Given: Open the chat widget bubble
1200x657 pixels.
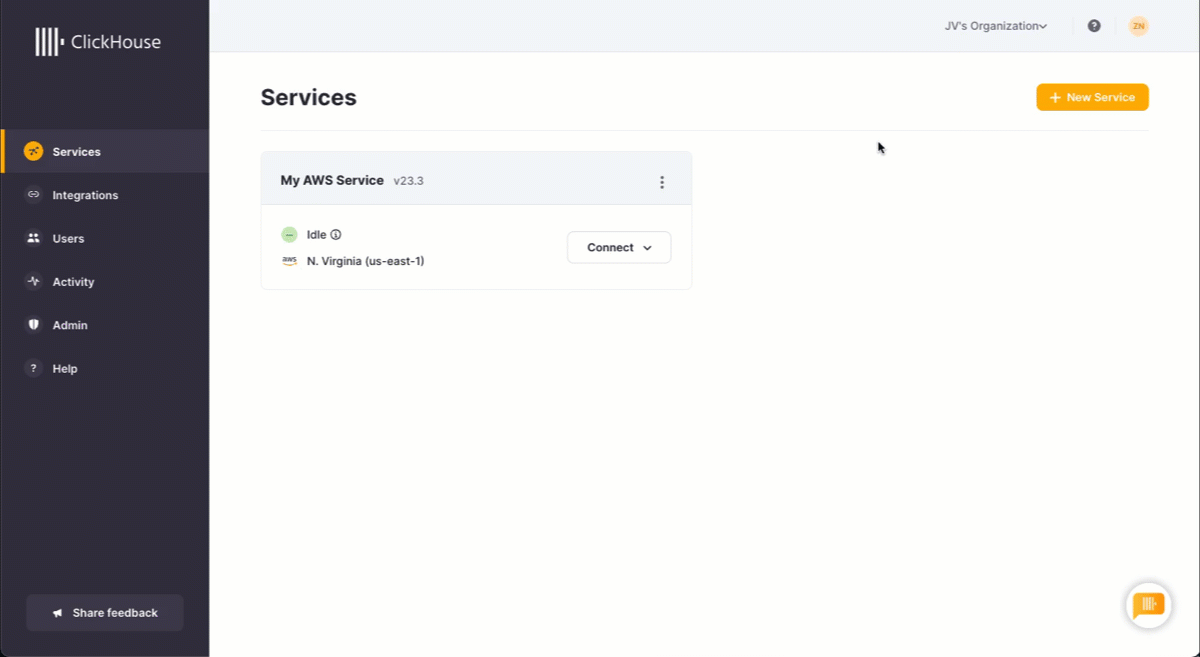Looking at the screenshot, I should [x=1148, y=605].
